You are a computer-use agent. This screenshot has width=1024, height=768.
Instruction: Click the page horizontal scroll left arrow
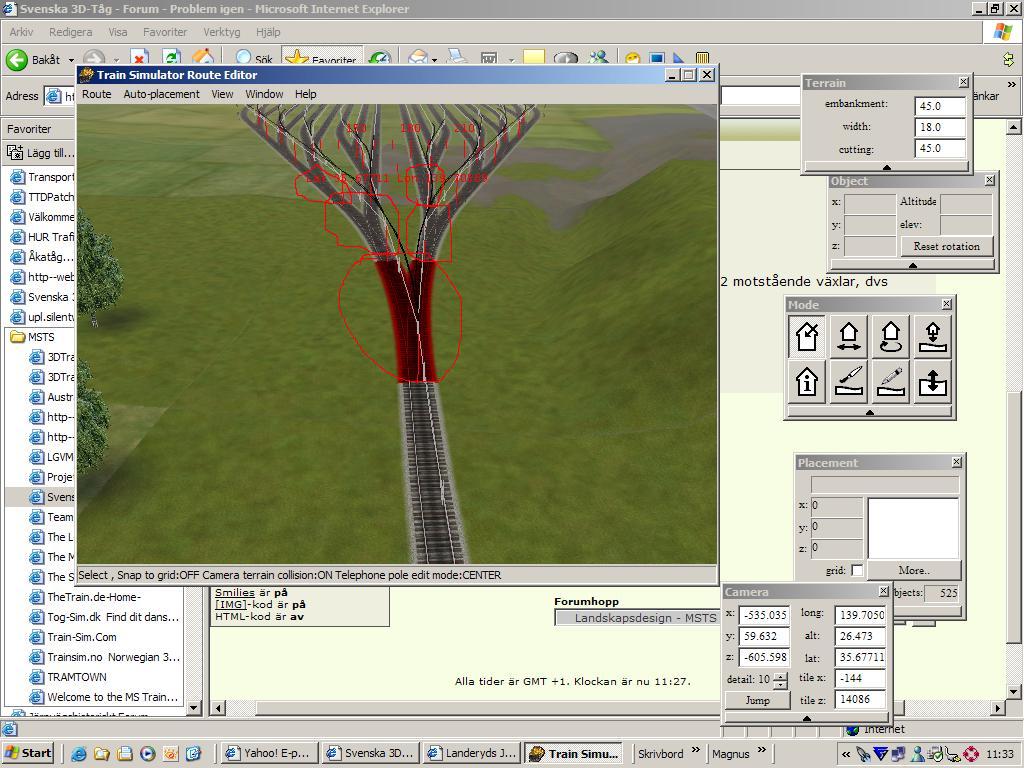point(219,708)
